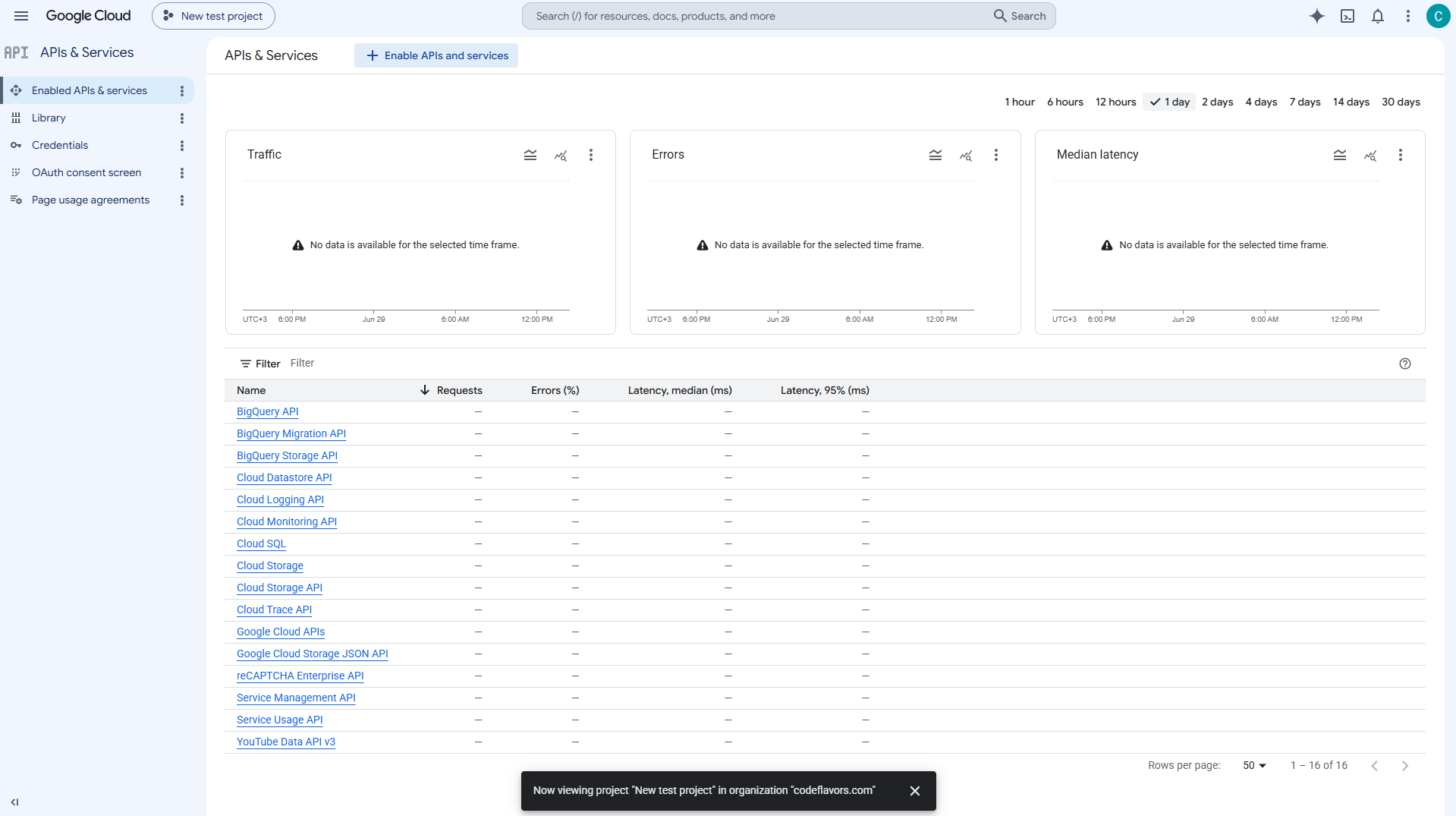Click the Google Cloud logo
This screenshot has width=1456, height=816.
pos(88,16)
